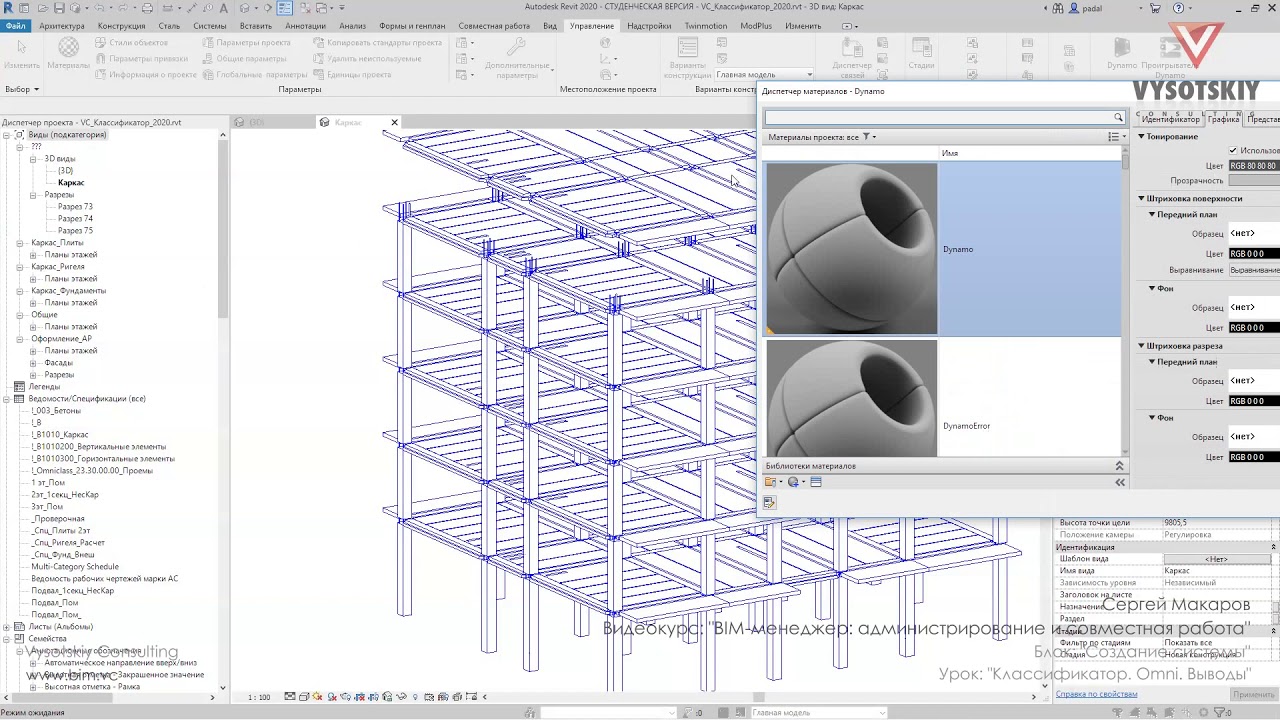1280x720 pixels.
Task: Switch to Идентификатор tab in material editor
Action: (1170, 119)
